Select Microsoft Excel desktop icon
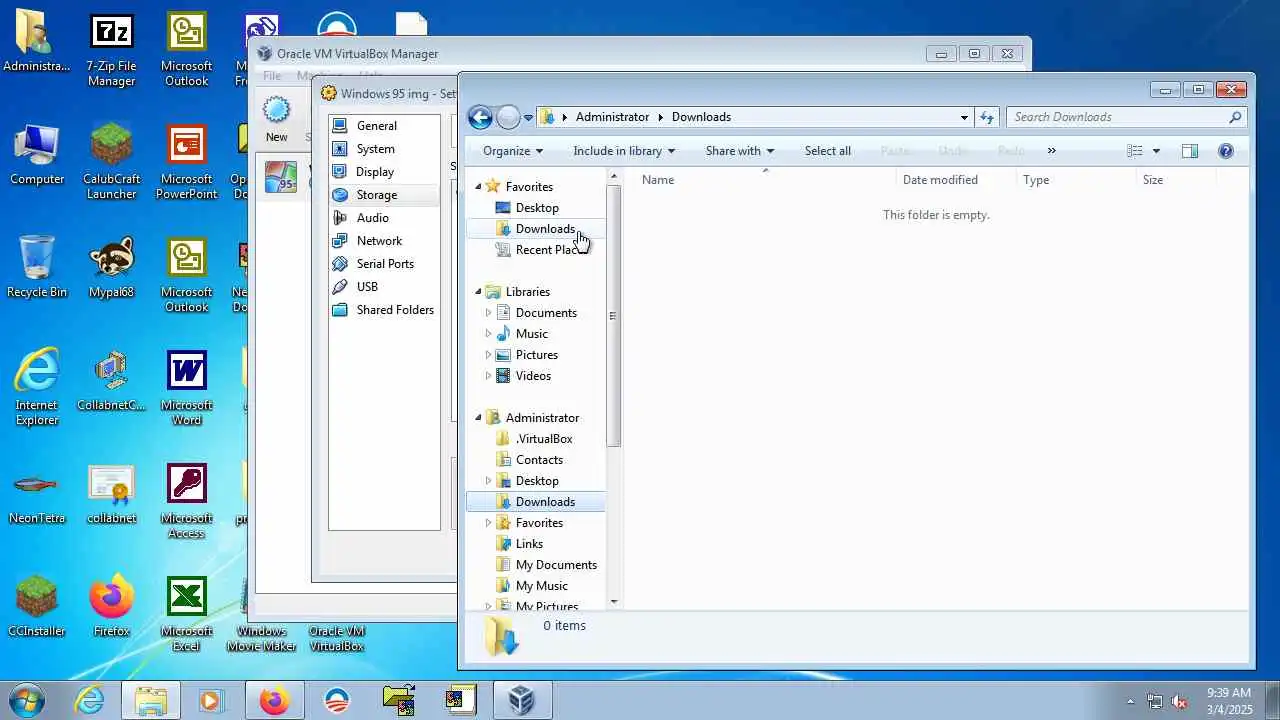The height and width of the screenshot is (720, 1280). tap(186, 614)
